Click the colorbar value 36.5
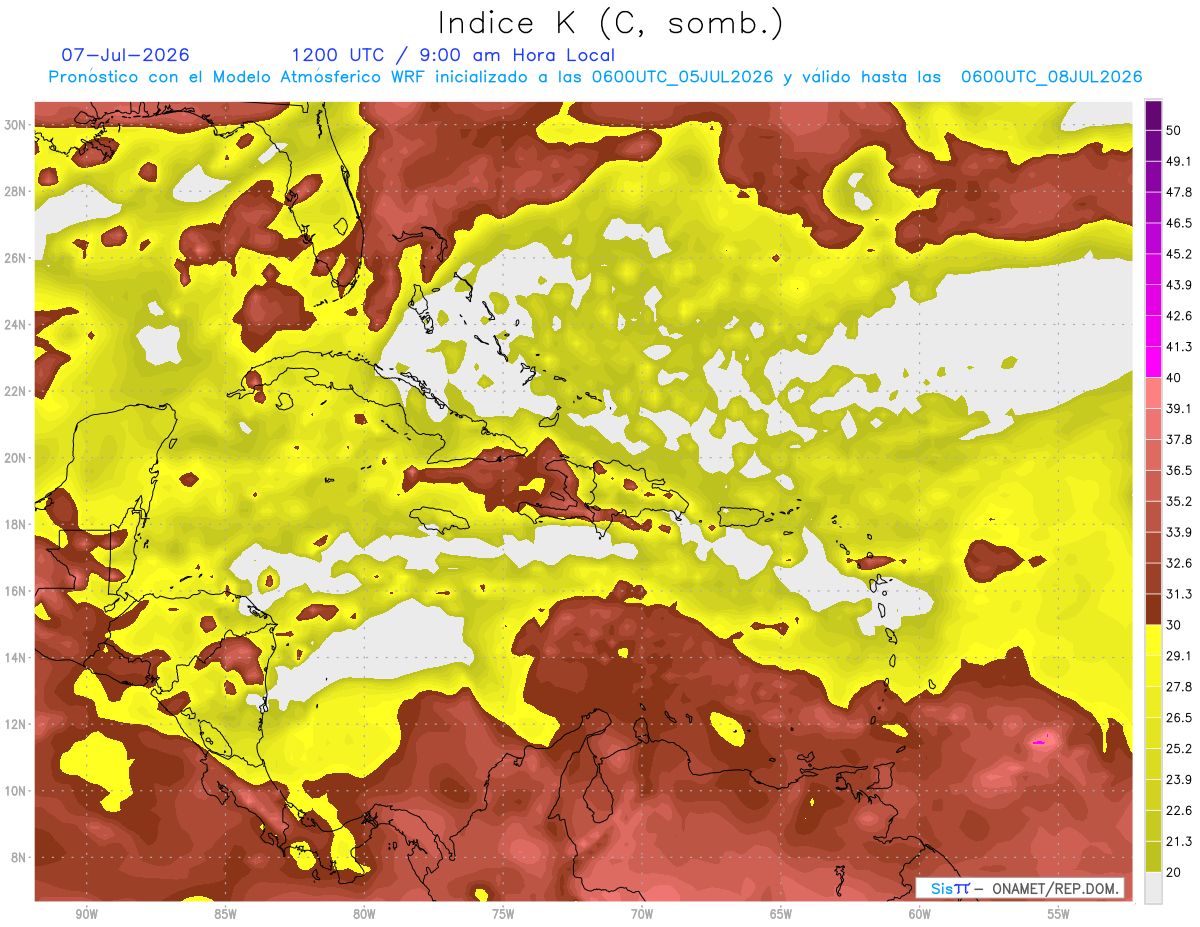The width and height of the screenshot is (1200, 927). [1179, 470]
